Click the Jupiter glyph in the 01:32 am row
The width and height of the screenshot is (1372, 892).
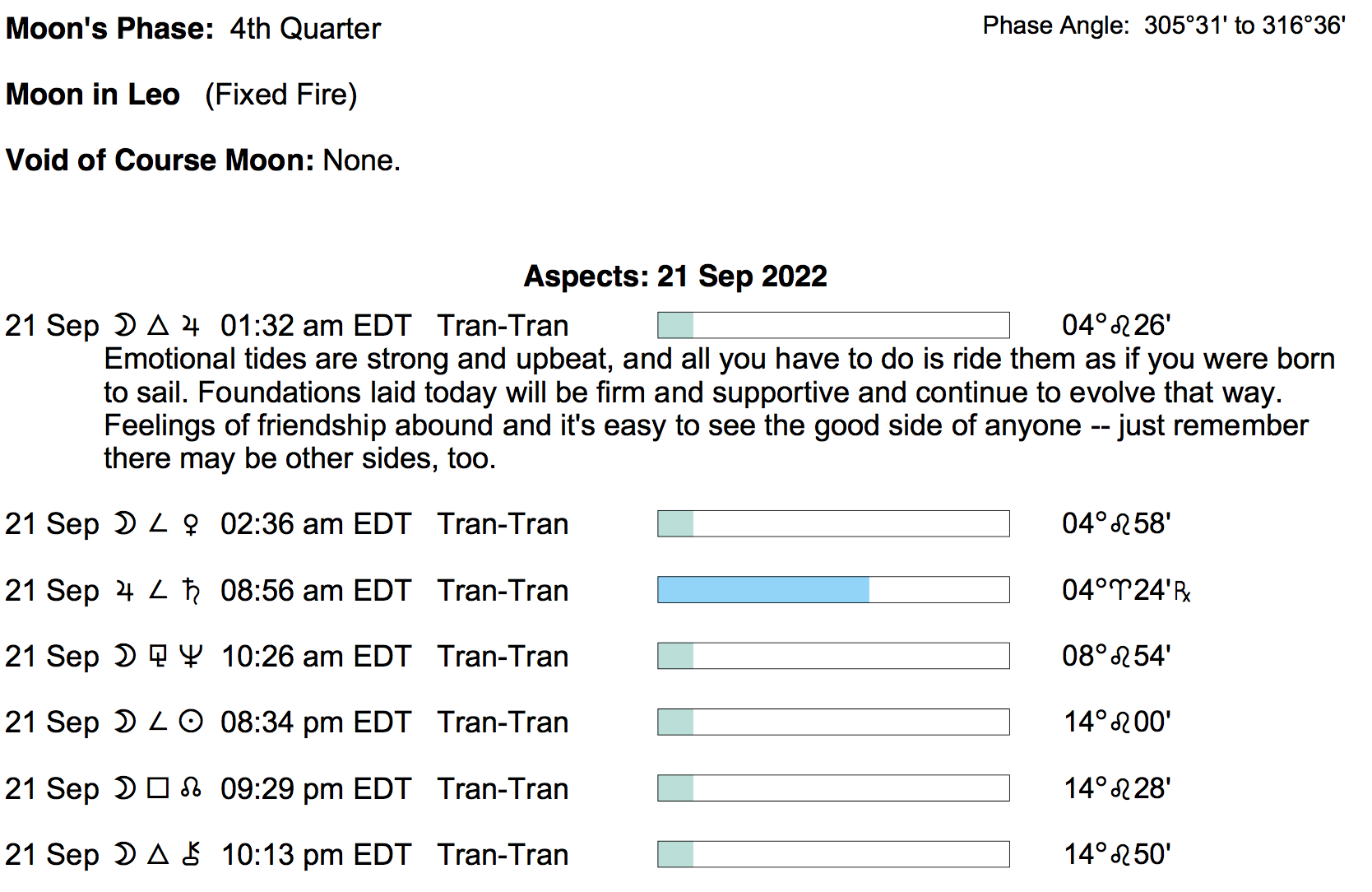[x=191, y=327]
